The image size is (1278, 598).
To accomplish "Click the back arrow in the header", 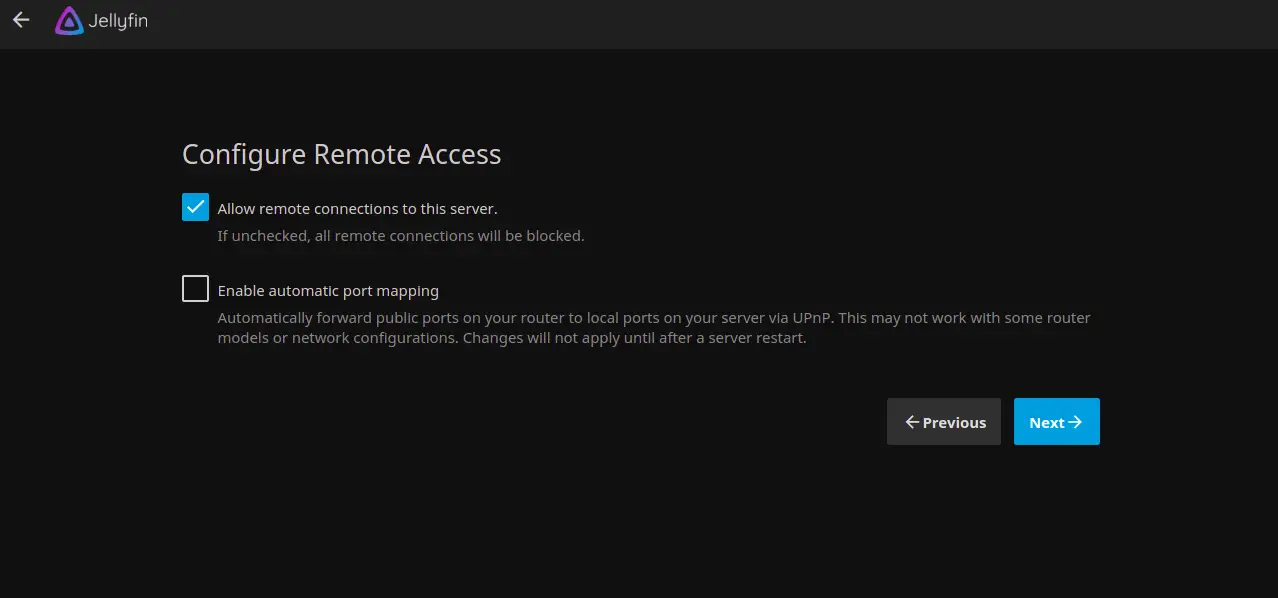I will coord(21,20).
